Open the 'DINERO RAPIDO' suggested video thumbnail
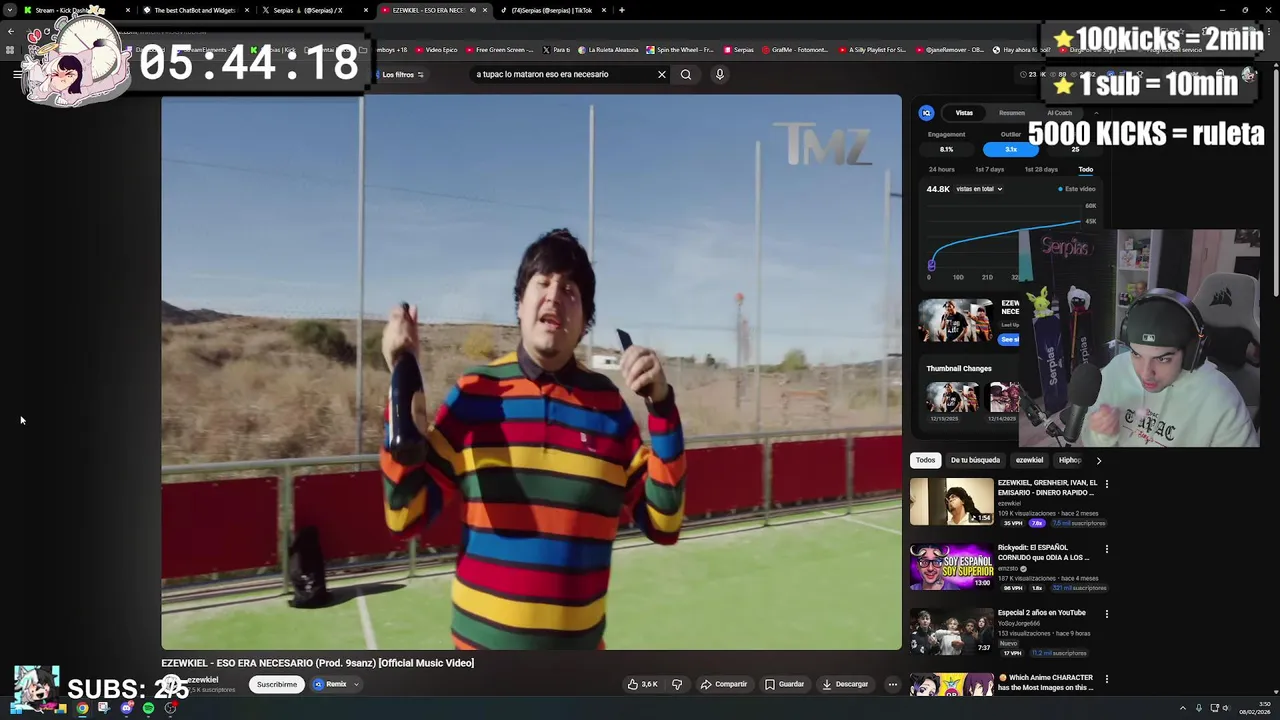1280x720 pixels. [951, 502]
